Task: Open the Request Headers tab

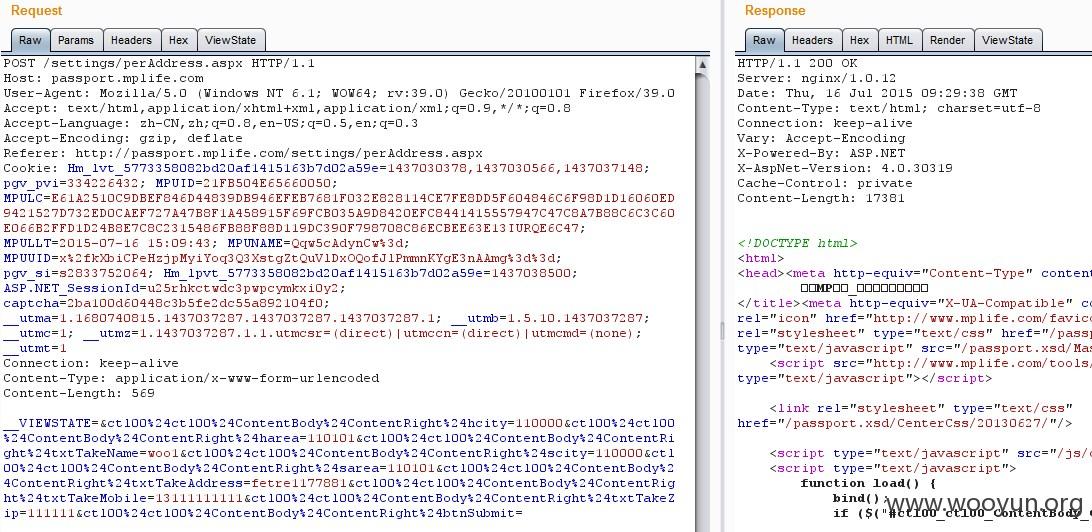Action: (x=131, y=40)
